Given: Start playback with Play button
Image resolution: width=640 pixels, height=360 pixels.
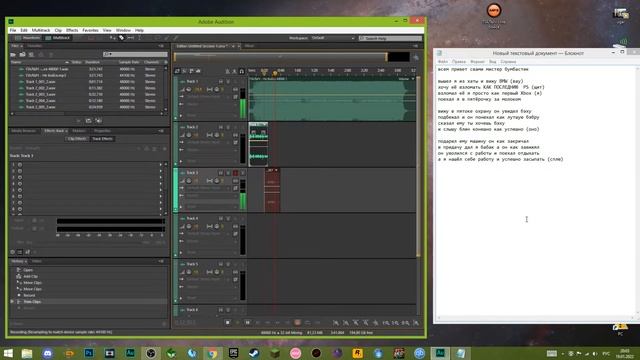Looking at the screenshot, I should 238,322.
